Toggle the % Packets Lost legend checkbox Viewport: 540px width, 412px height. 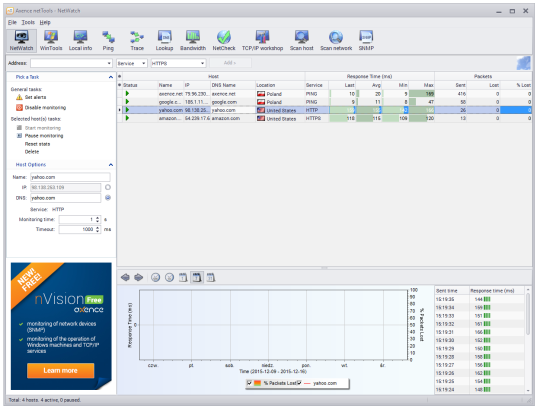point(250,383)
